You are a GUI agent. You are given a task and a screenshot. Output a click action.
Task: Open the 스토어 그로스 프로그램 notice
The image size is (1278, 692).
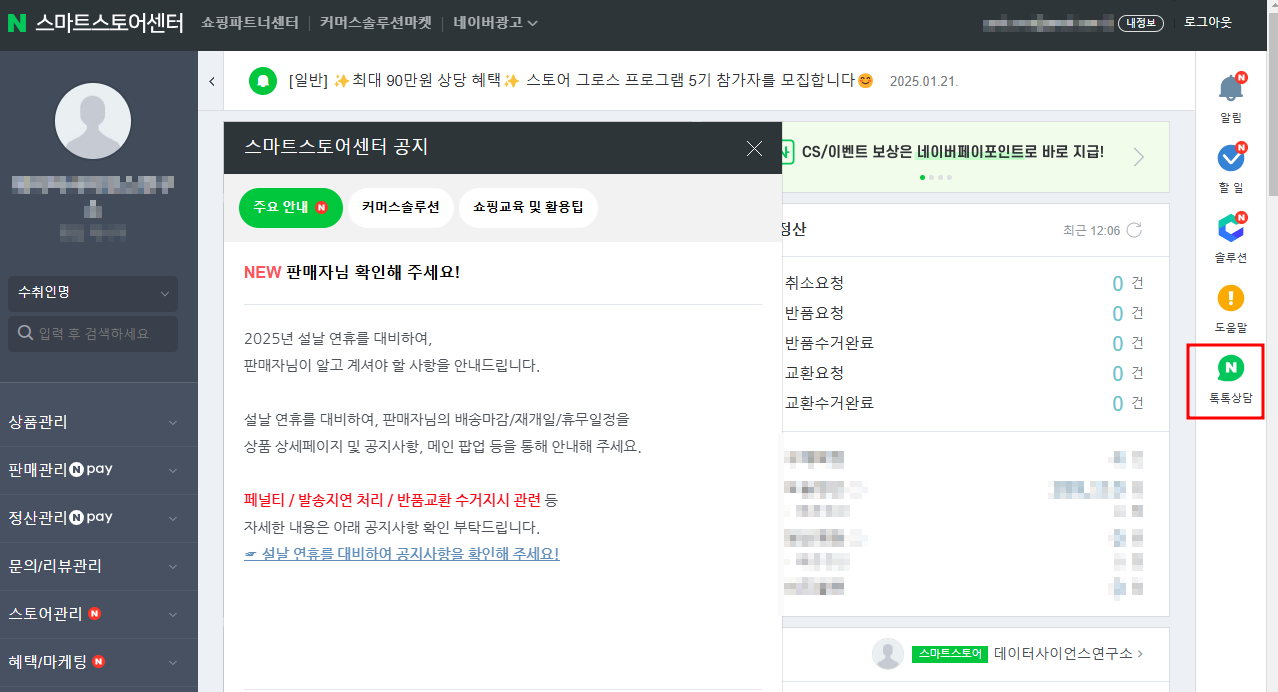(x=581, y=80)
